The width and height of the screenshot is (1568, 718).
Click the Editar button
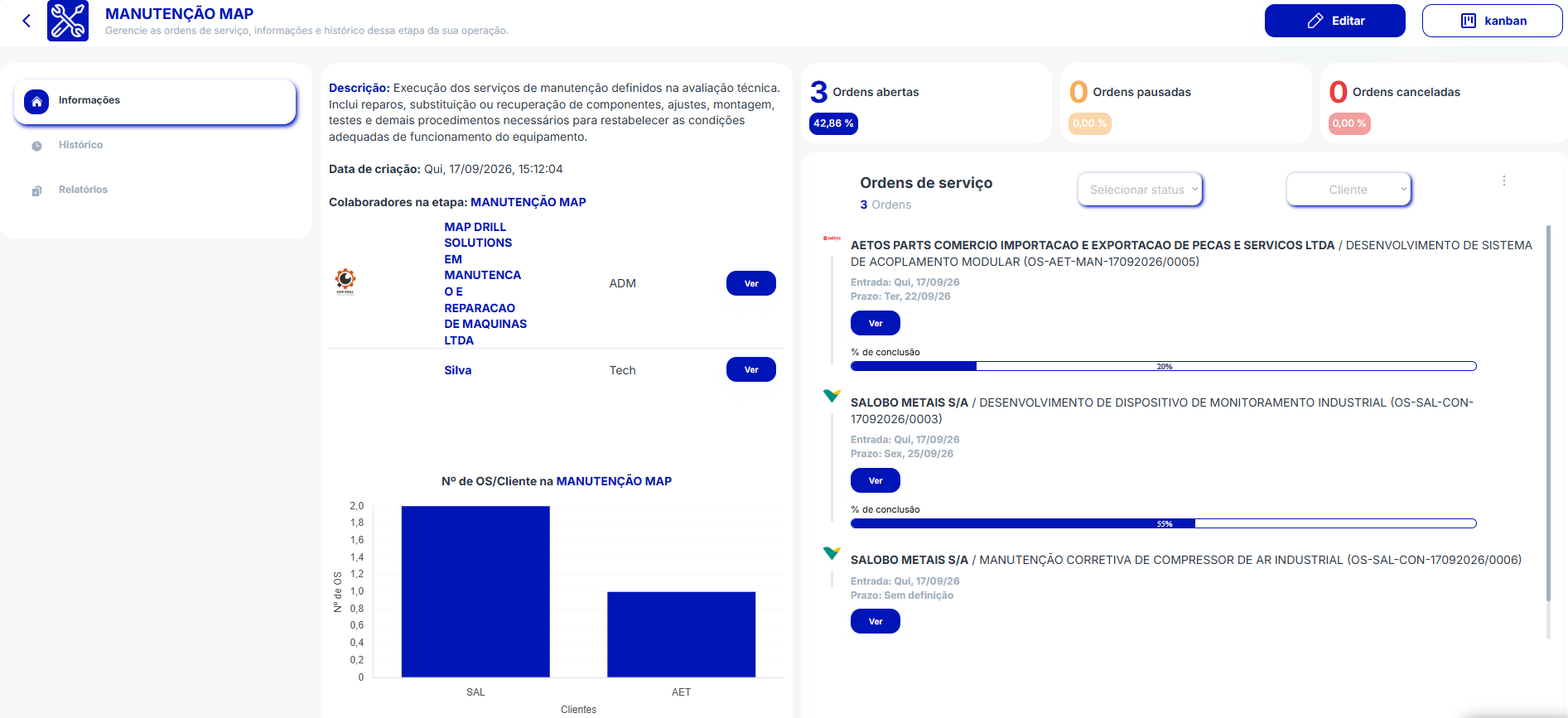(1334, 21)
